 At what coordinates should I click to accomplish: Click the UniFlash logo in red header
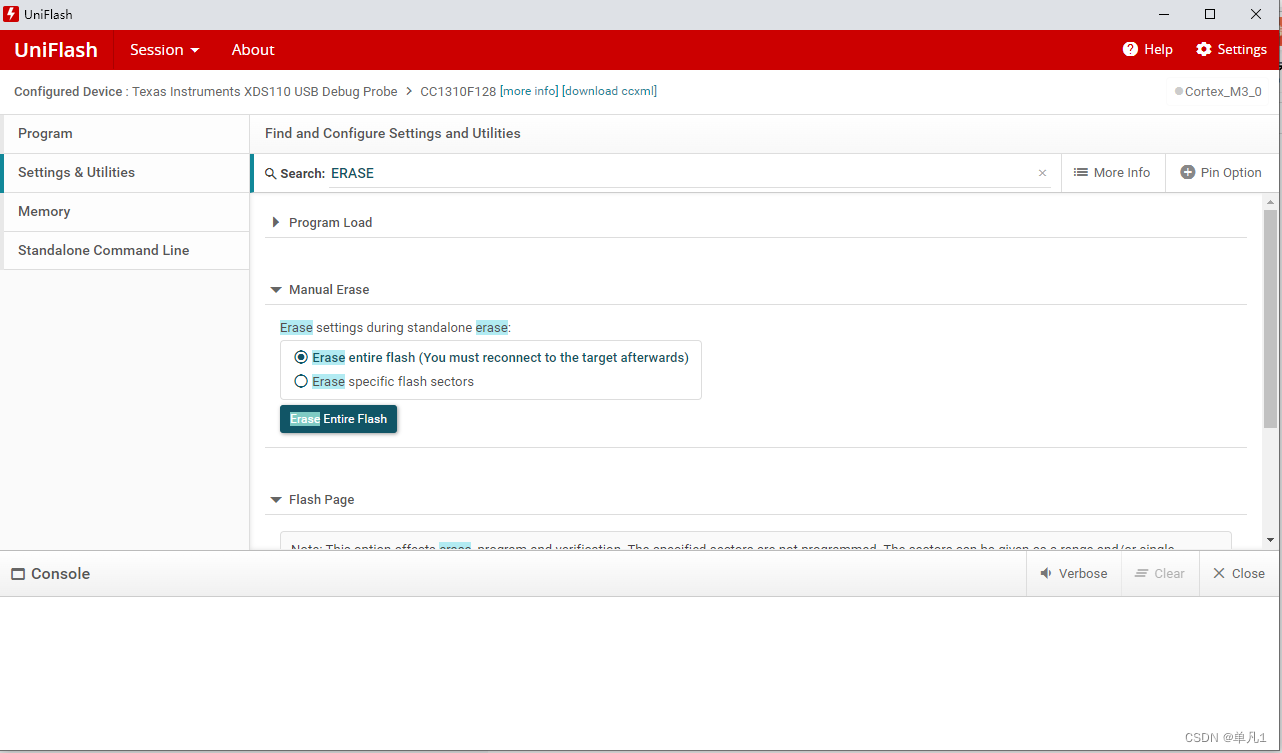point(56,50)
